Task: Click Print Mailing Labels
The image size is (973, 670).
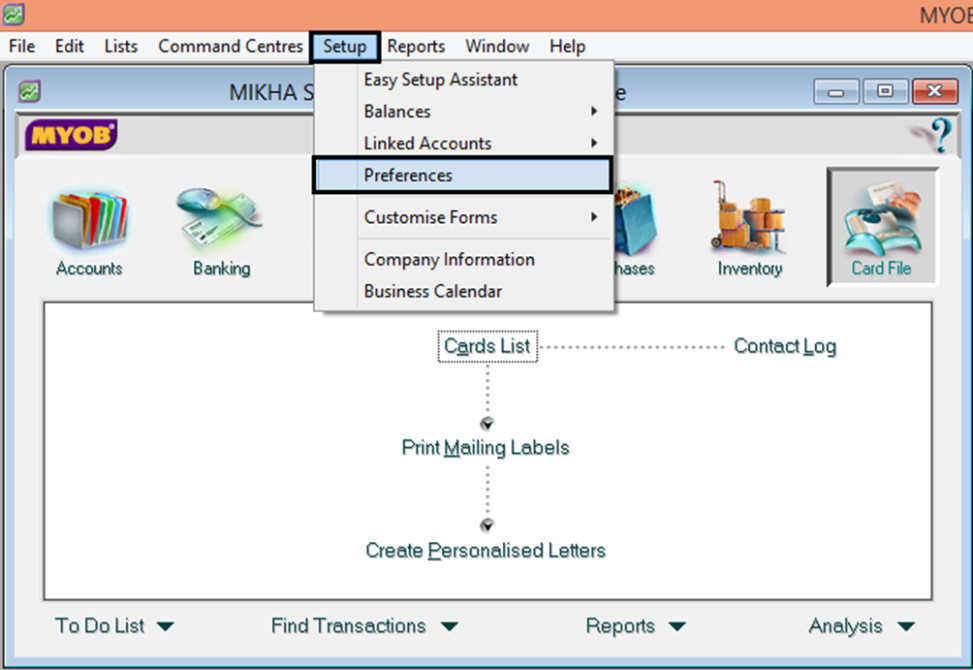Action: [x=485, y=448]
